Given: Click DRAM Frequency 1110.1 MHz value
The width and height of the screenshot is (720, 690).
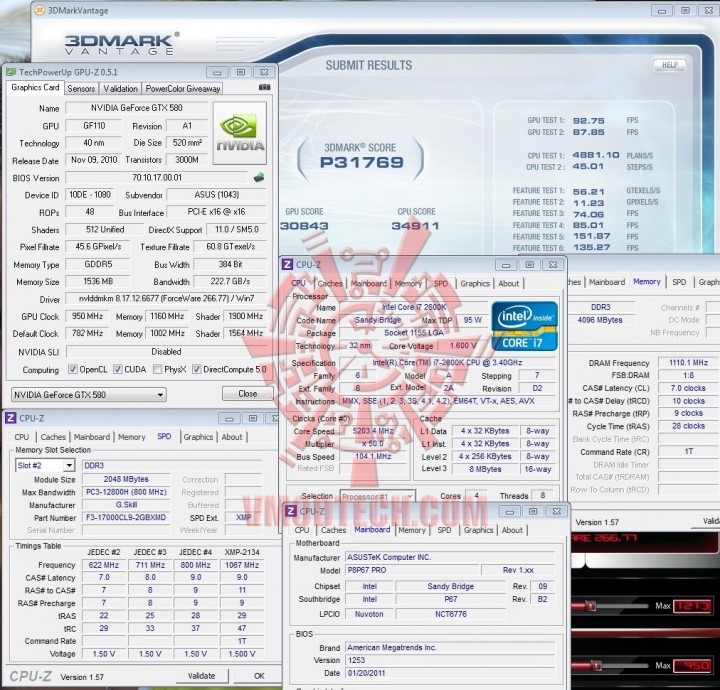Looking at the screenshot, I should tap(688, 363).
